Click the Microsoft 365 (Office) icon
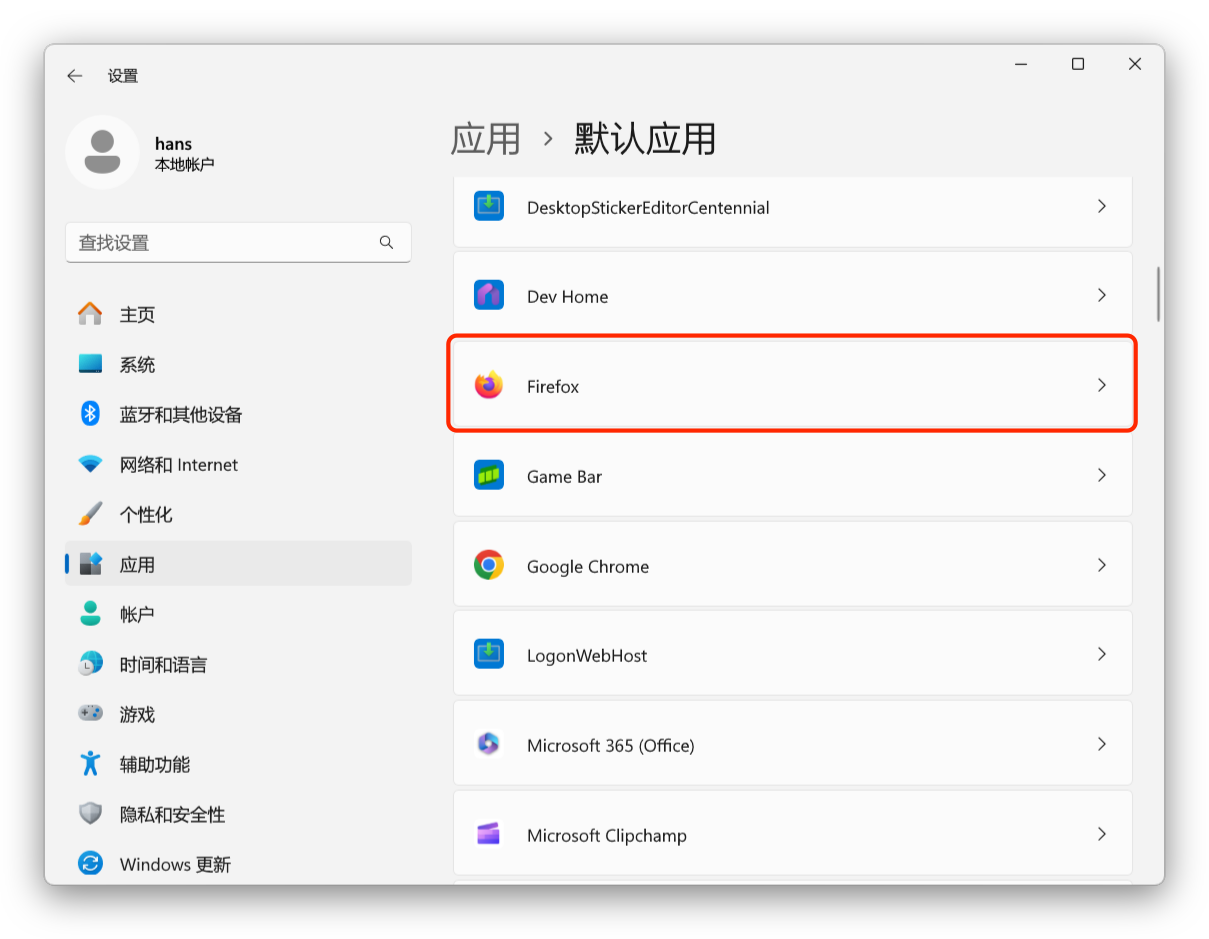The image size is (1209, 939). (489, 744)
